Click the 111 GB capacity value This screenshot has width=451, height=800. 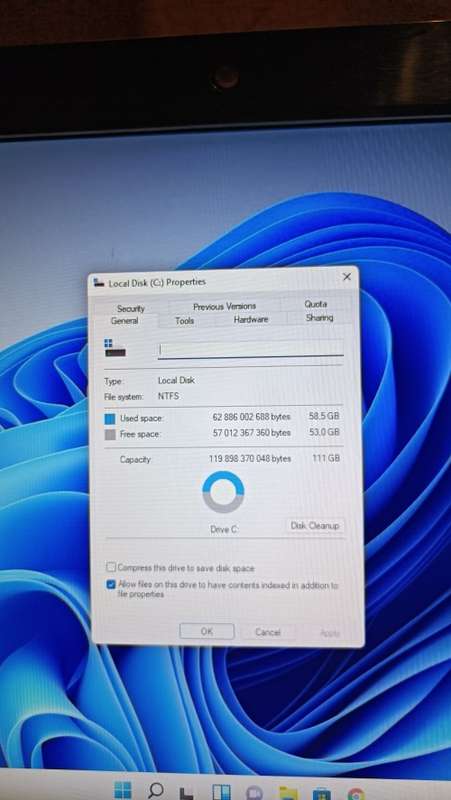click(x=325, y=458)
